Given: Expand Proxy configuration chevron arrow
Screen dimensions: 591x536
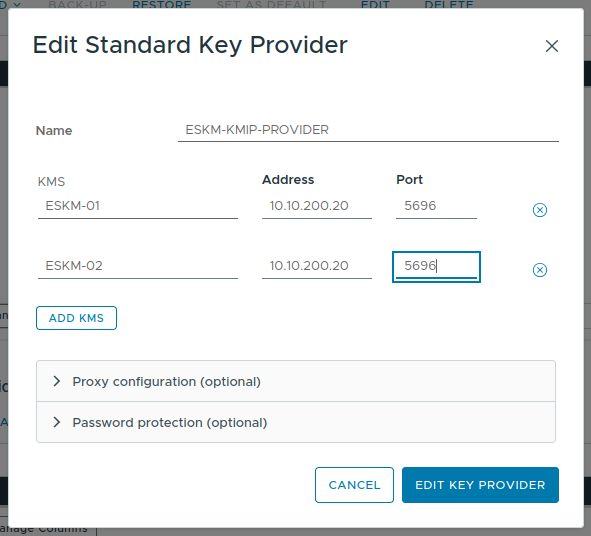Looking at the screenshot, I should click(x=57, y=381).
